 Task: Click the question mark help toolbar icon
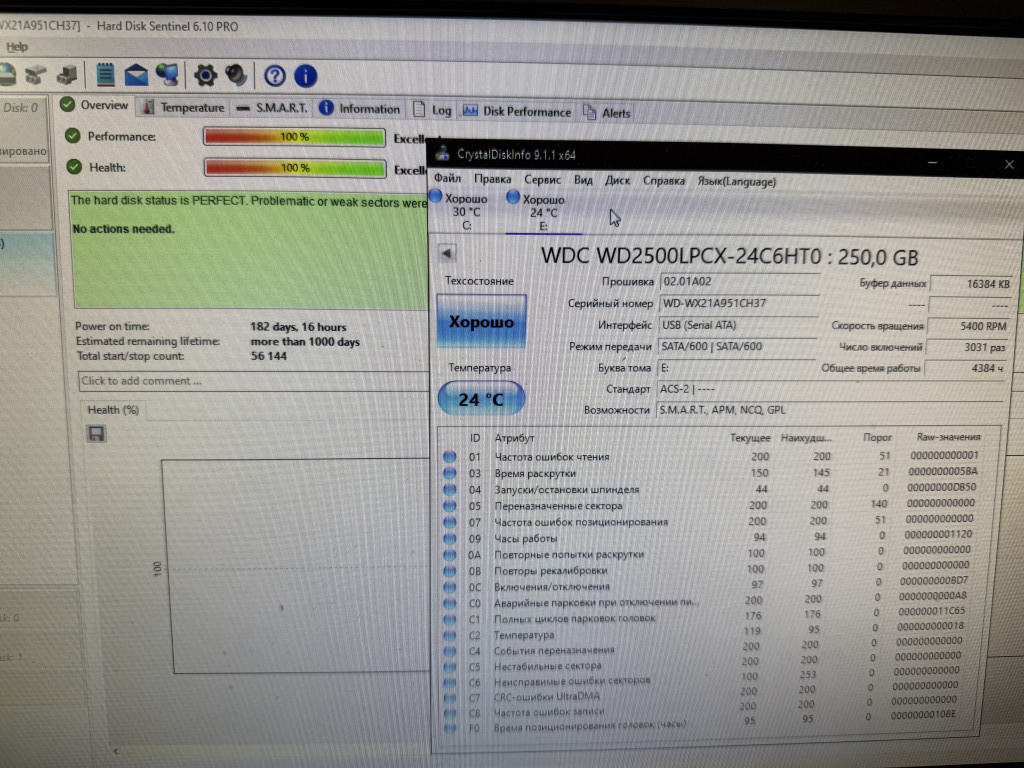coord(275,76)
